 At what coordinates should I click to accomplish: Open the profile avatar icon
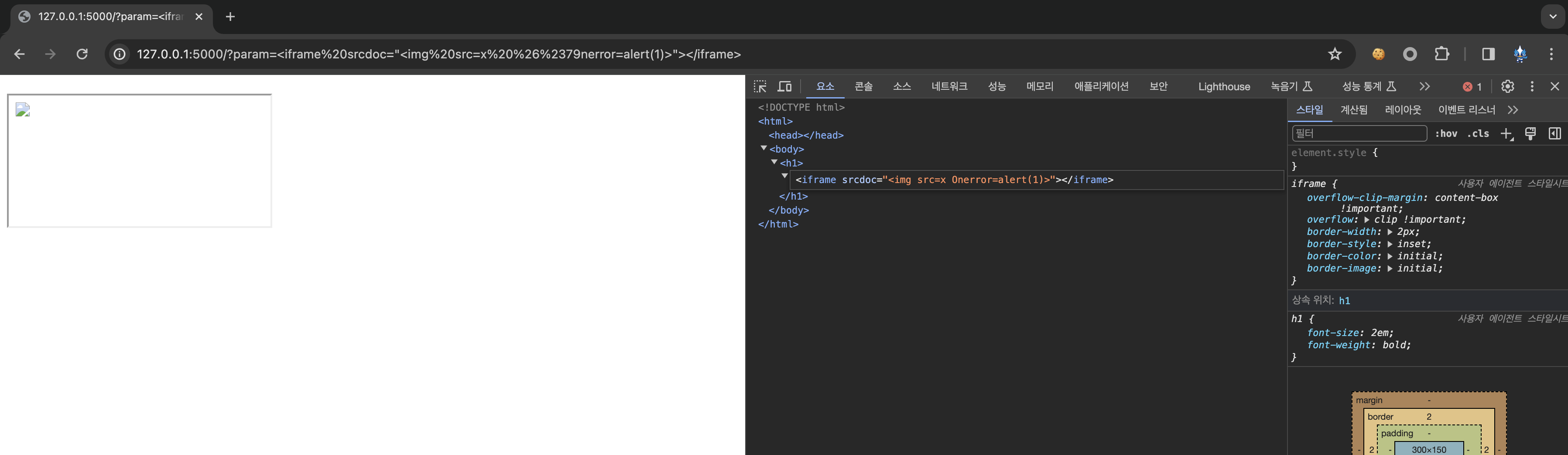1520,54
